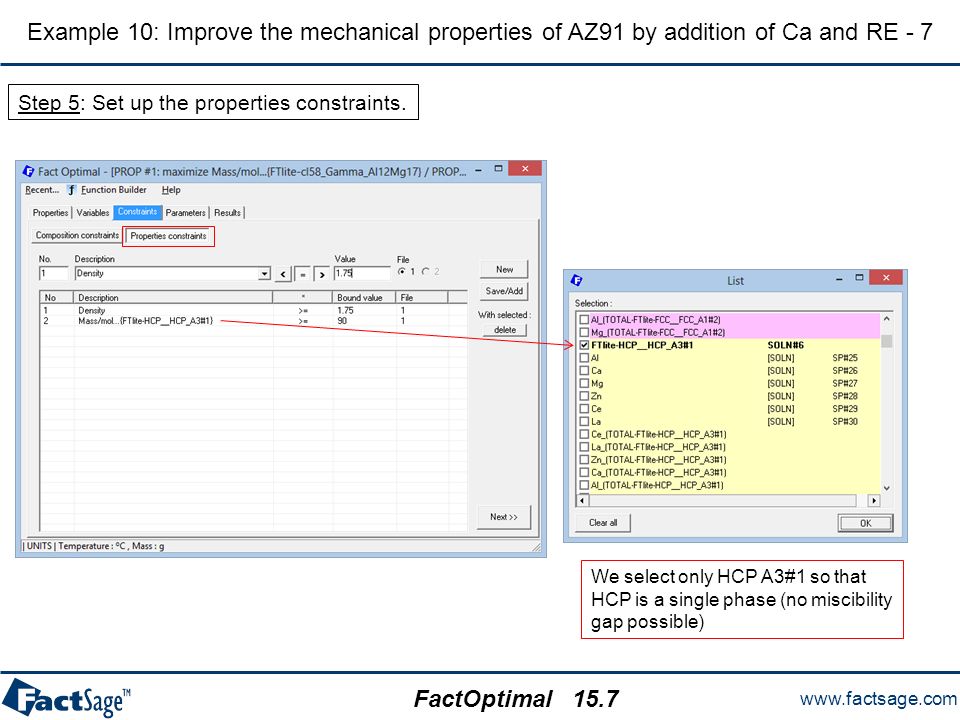Select File radio option 1
The image size is (960, 720).
(402, 271)
